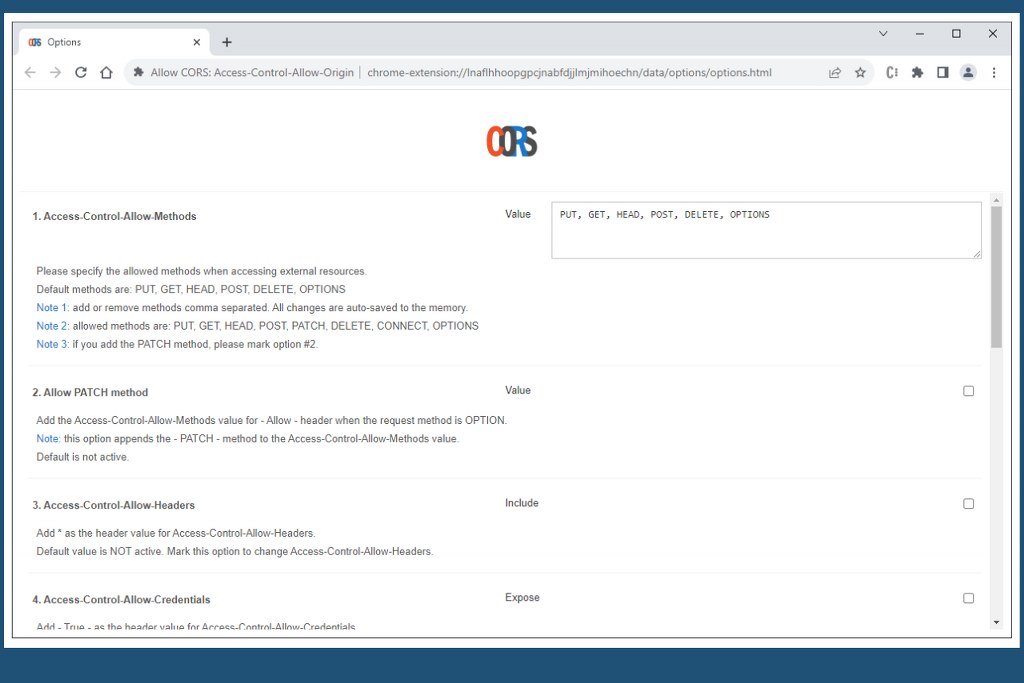Click the Access-Control-Allow-Methods value textarea

pyautogui.click(x=766, y=230)
